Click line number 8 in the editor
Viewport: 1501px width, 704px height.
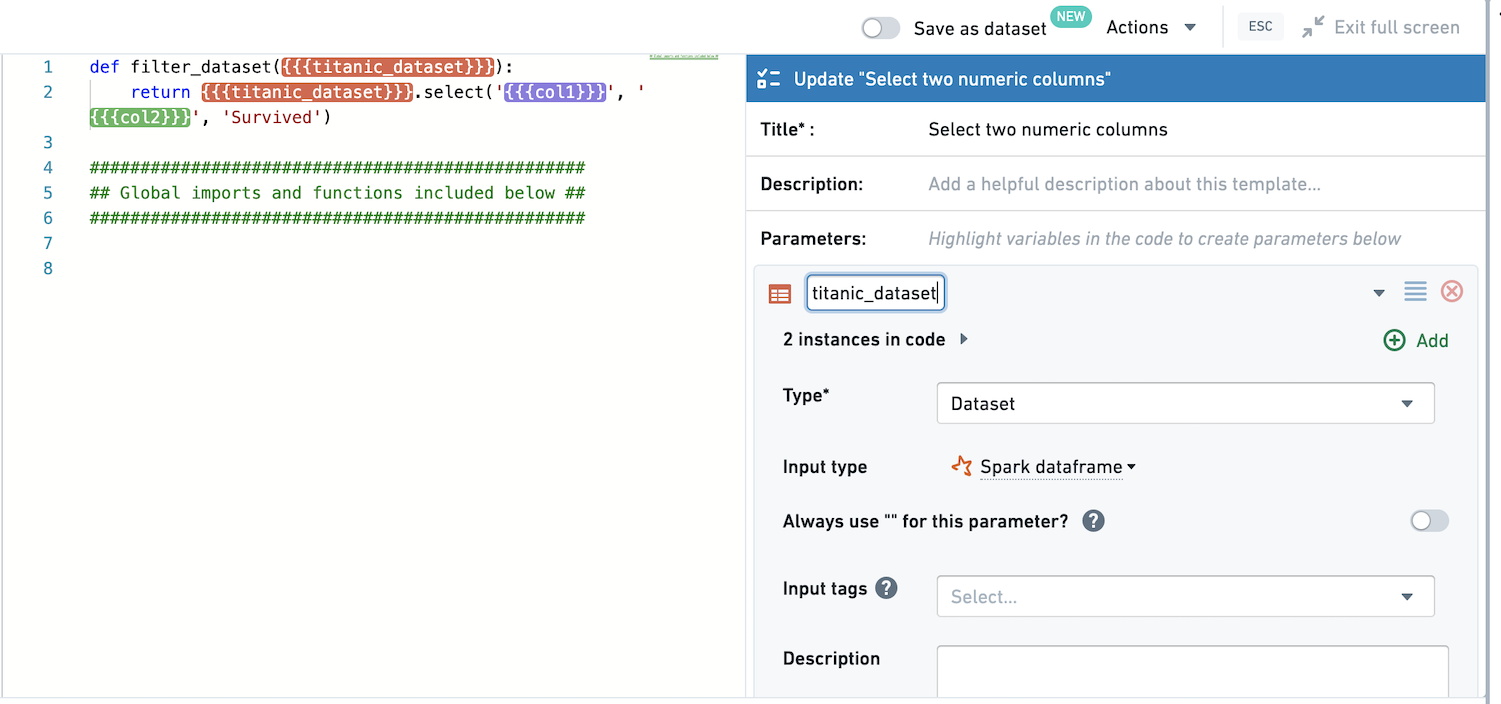pos(48,268)
